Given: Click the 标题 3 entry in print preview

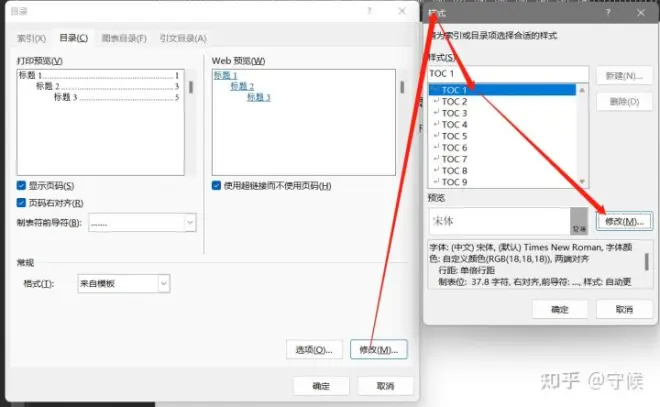Looking at the screenshot, I should point(117,97).
